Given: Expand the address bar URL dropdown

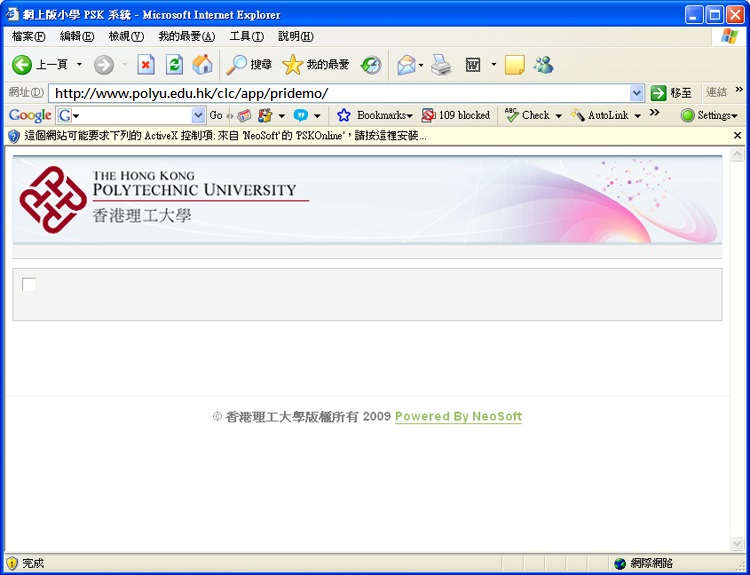Looking at the screenshot, I should pos(637,93).
